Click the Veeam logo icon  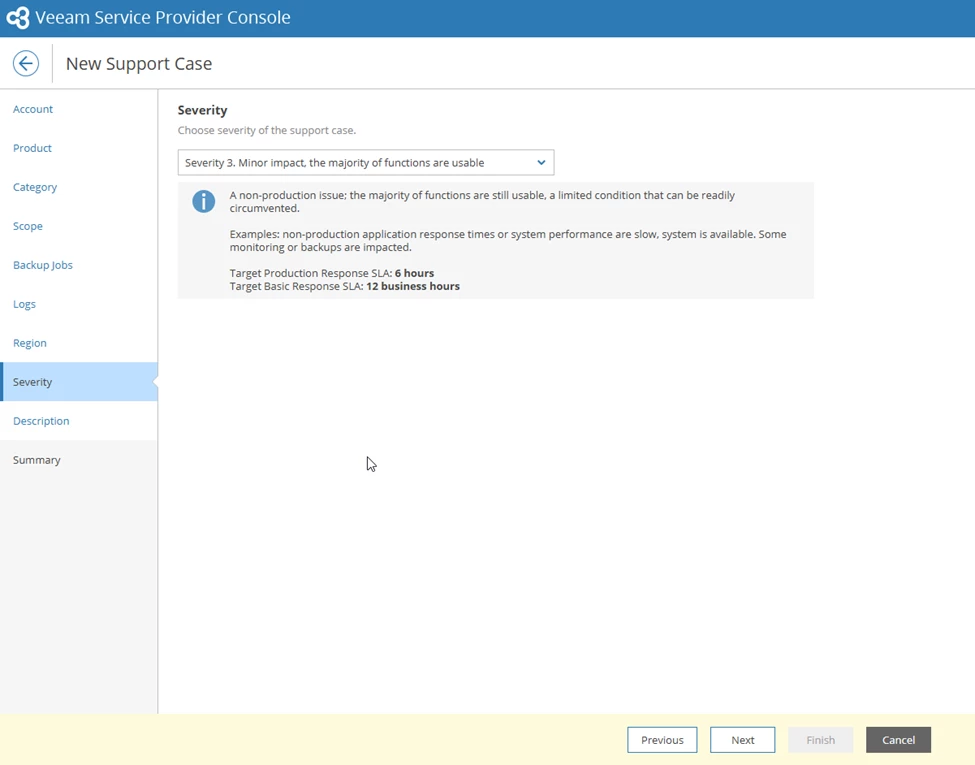pos(17,17)
